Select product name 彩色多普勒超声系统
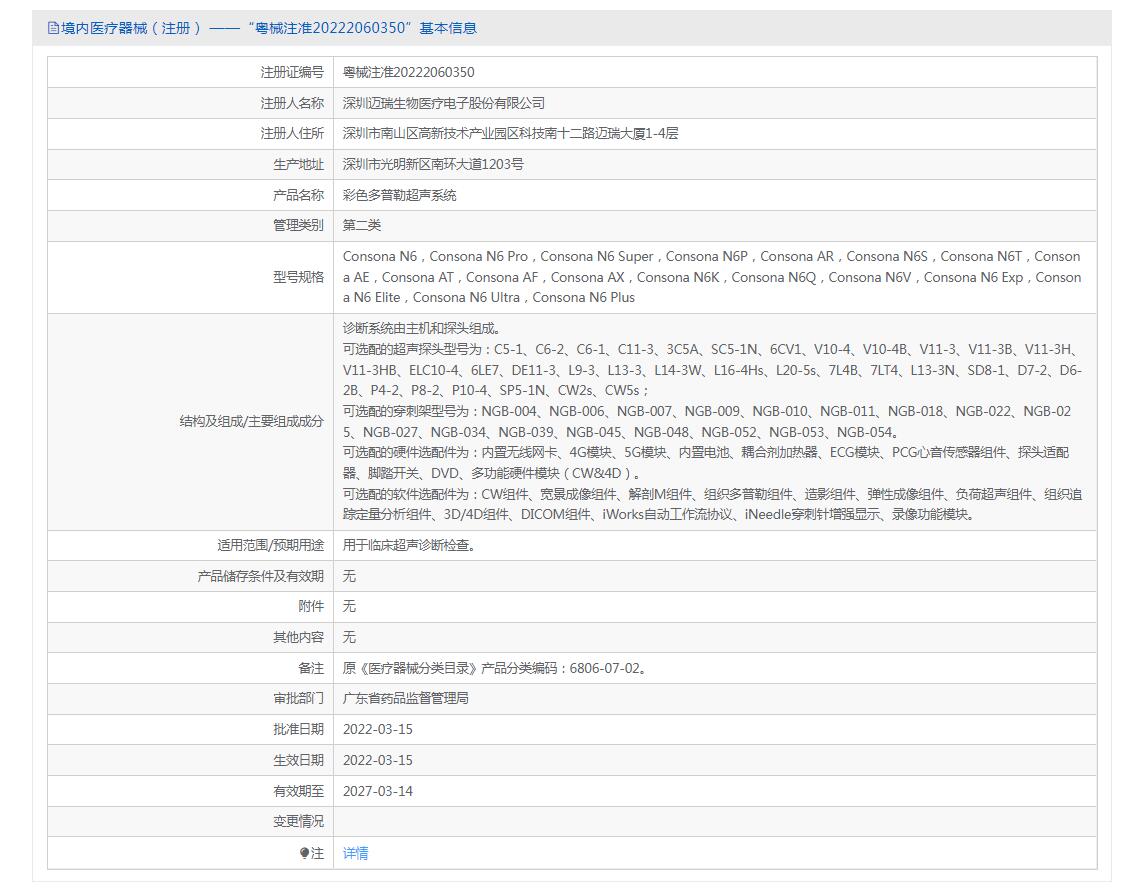Screen dimensions: 1143x891 (399, 195)
